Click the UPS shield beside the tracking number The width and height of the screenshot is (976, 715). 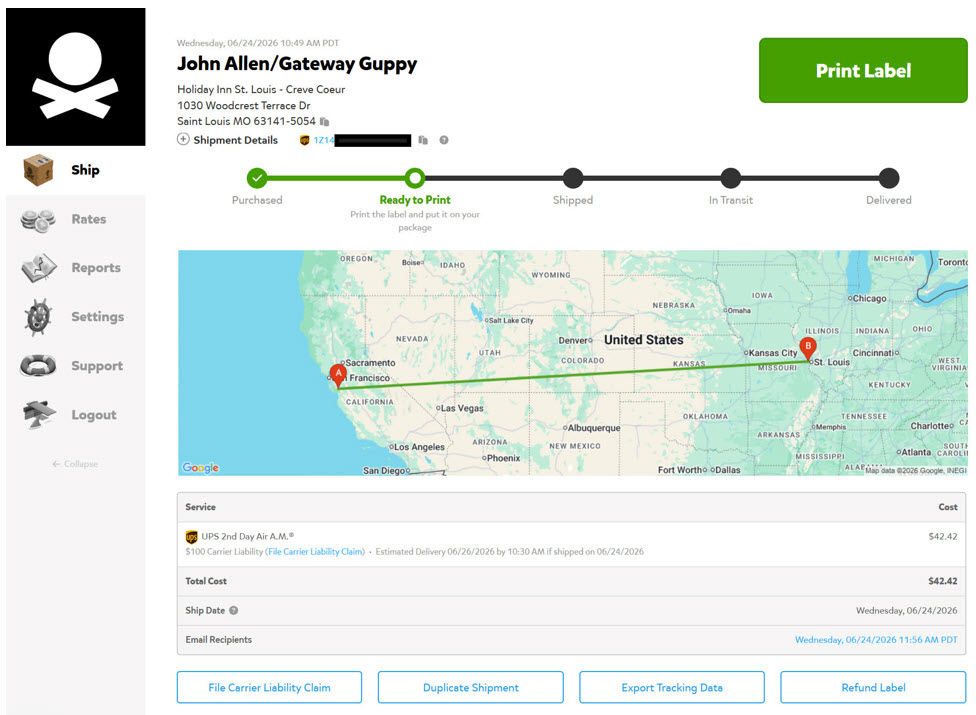pos(304,140)
